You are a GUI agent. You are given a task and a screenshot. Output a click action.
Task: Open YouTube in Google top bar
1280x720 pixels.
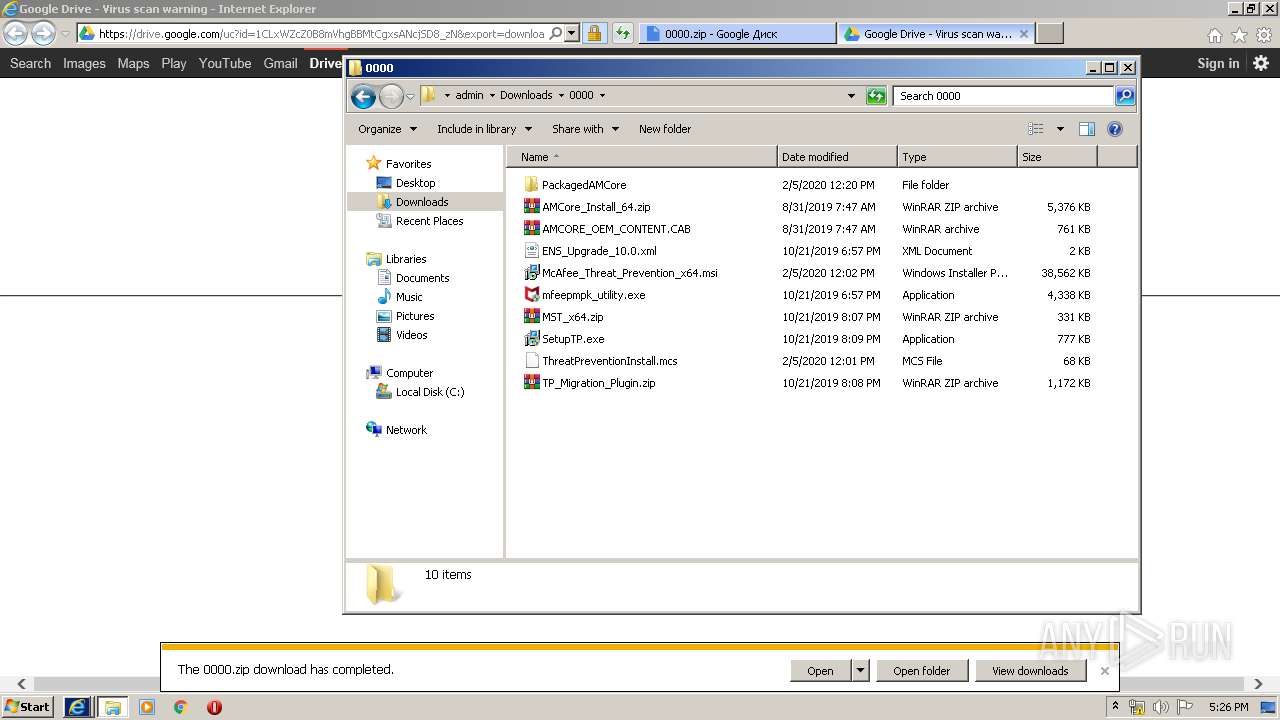(x=225, y=63)
